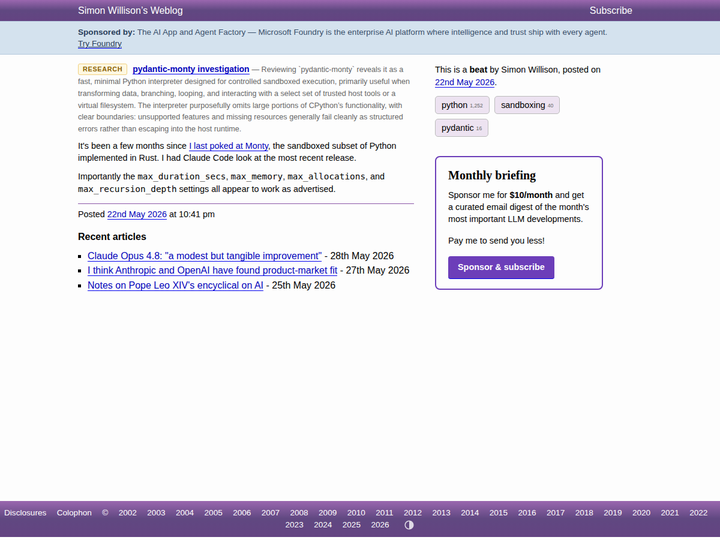Go to the 2002 archive
The image size is (720, 540).
coord(127,513)
